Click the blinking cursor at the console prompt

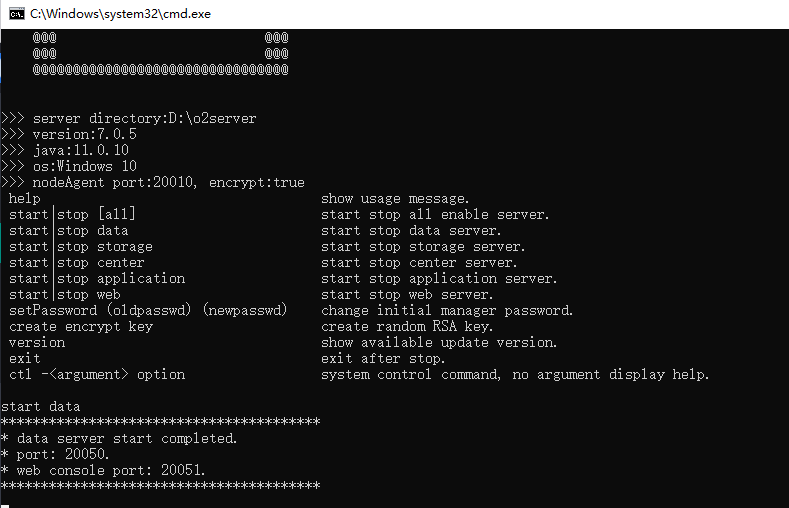click(x=5, y=506)
